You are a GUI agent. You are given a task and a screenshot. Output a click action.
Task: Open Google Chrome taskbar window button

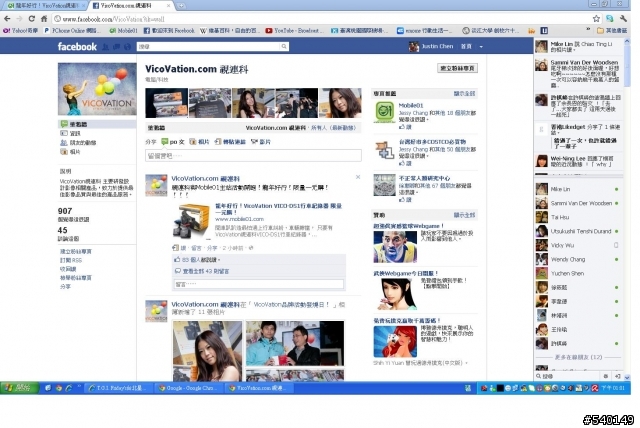point(187,388)
